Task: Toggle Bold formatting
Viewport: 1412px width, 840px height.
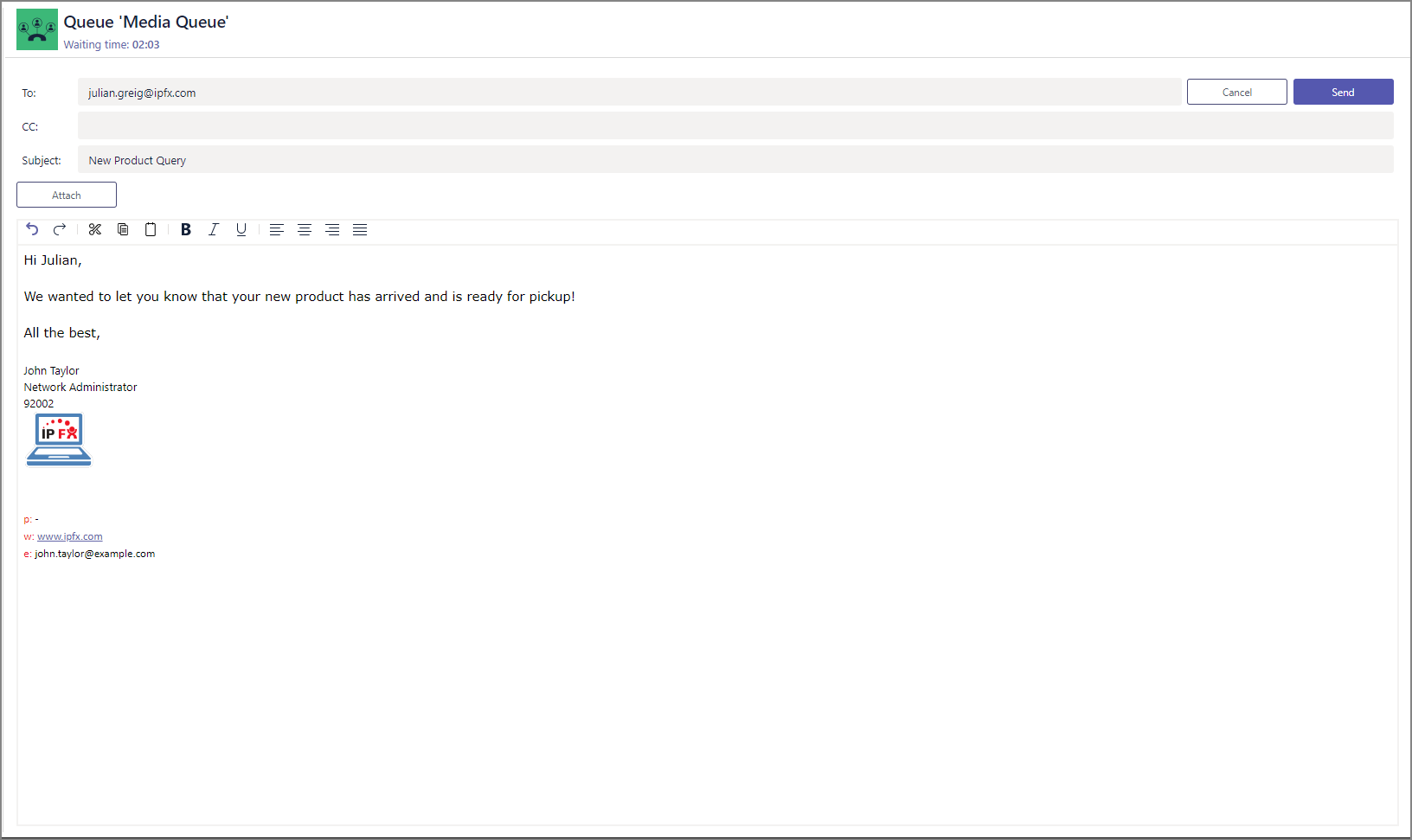Action: tap(186, 229)
